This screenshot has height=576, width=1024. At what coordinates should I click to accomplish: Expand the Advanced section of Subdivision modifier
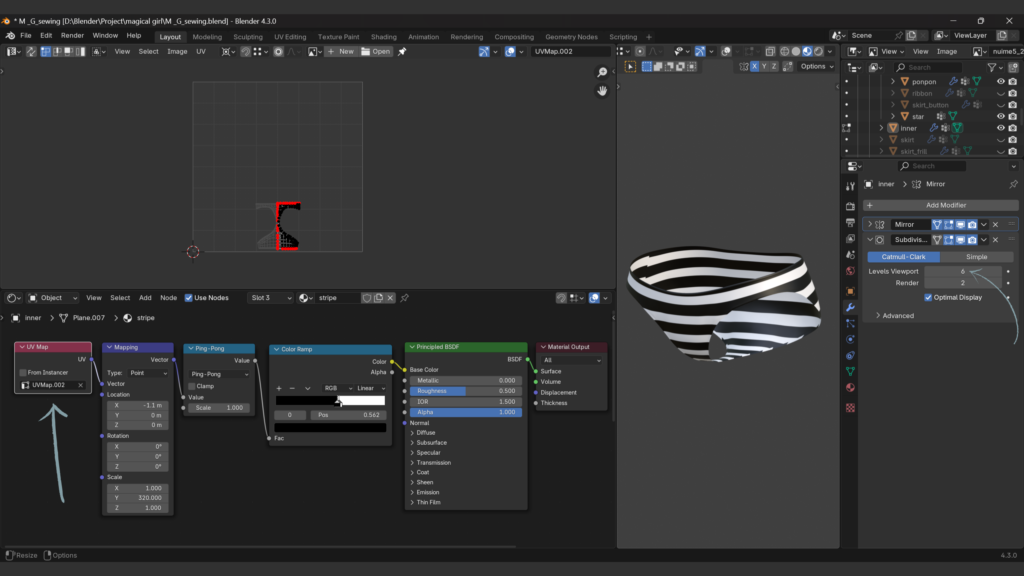coord(897,315)
